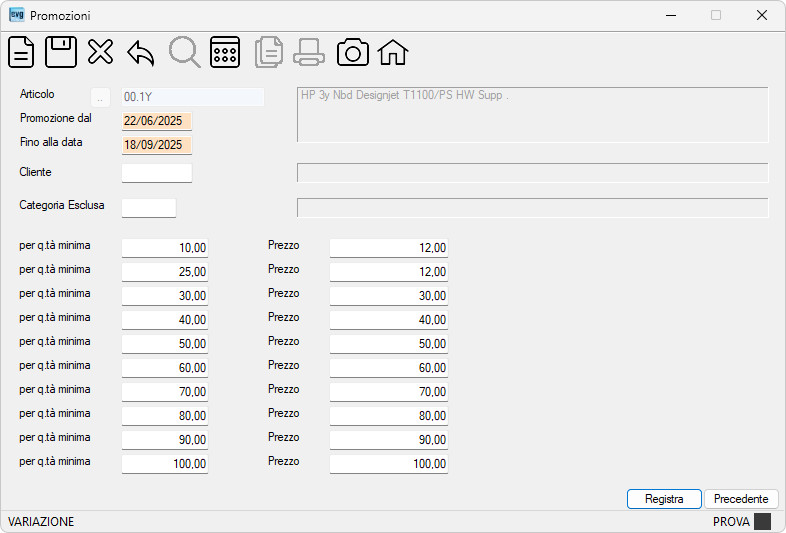Screen dimensions: 786x533
Task: Save record with the floppy disk icon
Action: [61, 52]
